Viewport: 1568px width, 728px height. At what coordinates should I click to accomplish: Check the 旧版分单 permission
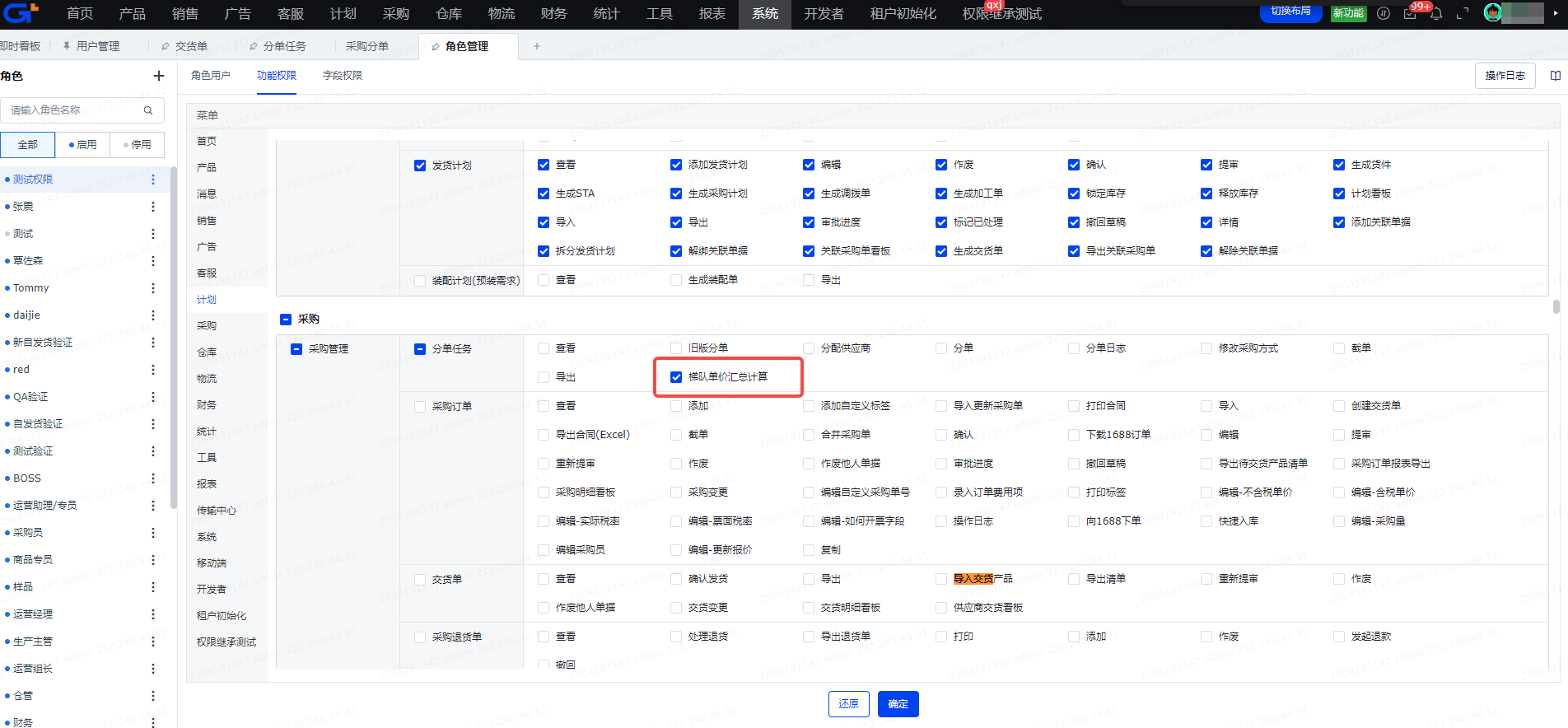676,348
